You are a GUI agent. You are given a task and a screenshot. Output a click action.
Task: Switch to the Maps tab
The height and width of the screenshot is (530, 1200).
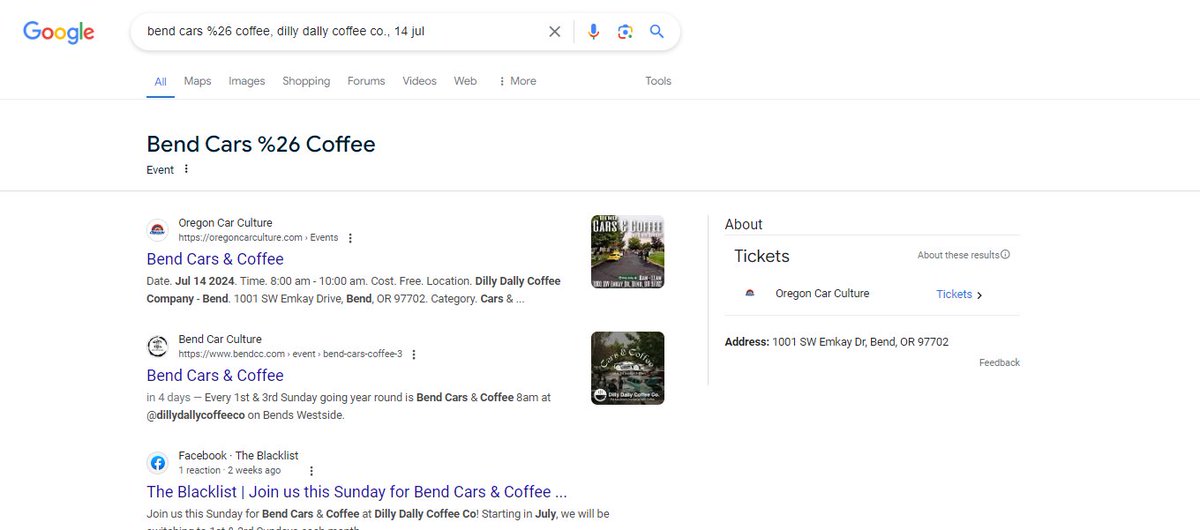tap(197, 81)
